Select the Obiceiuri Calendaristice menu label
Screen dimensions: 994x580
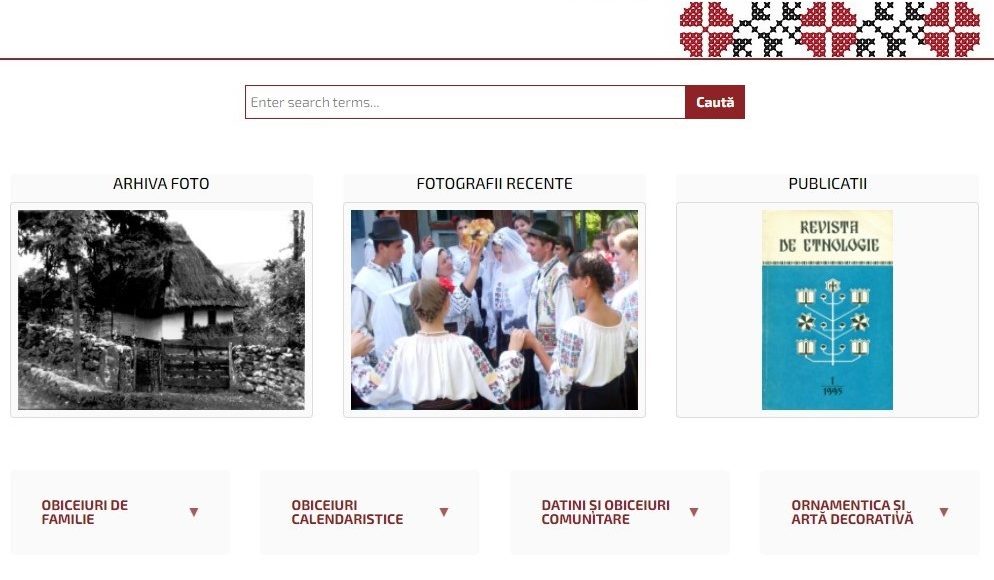point(347,512)
